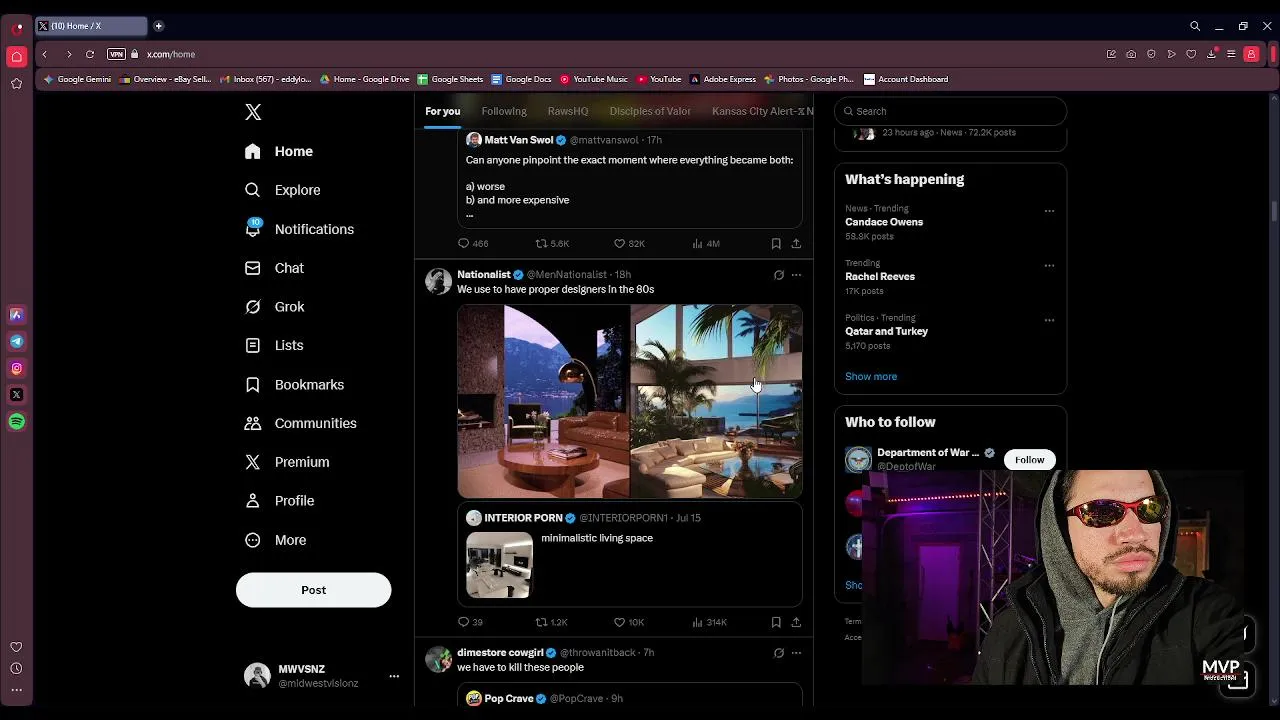Open the Google Gemini bookmark
Screen dimensions: 1280x720
(77, 79)
